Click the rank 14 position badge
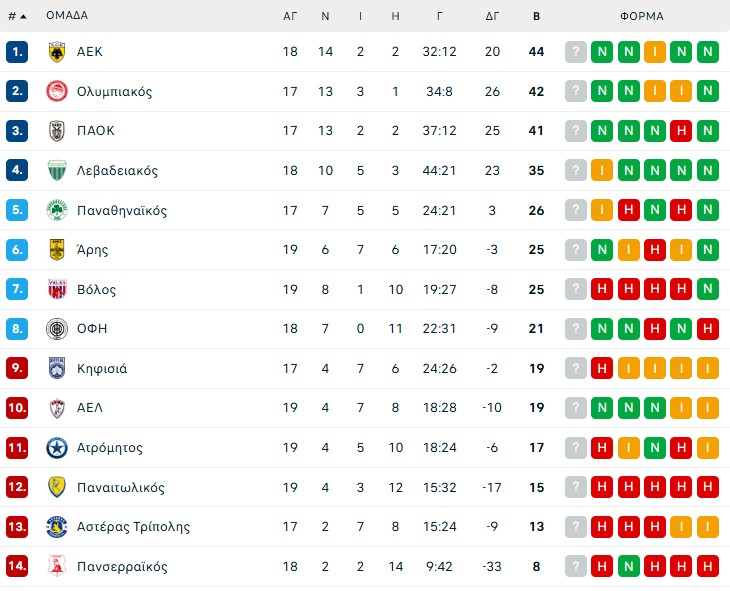This screenshot has width=730, height=591. 16,567
